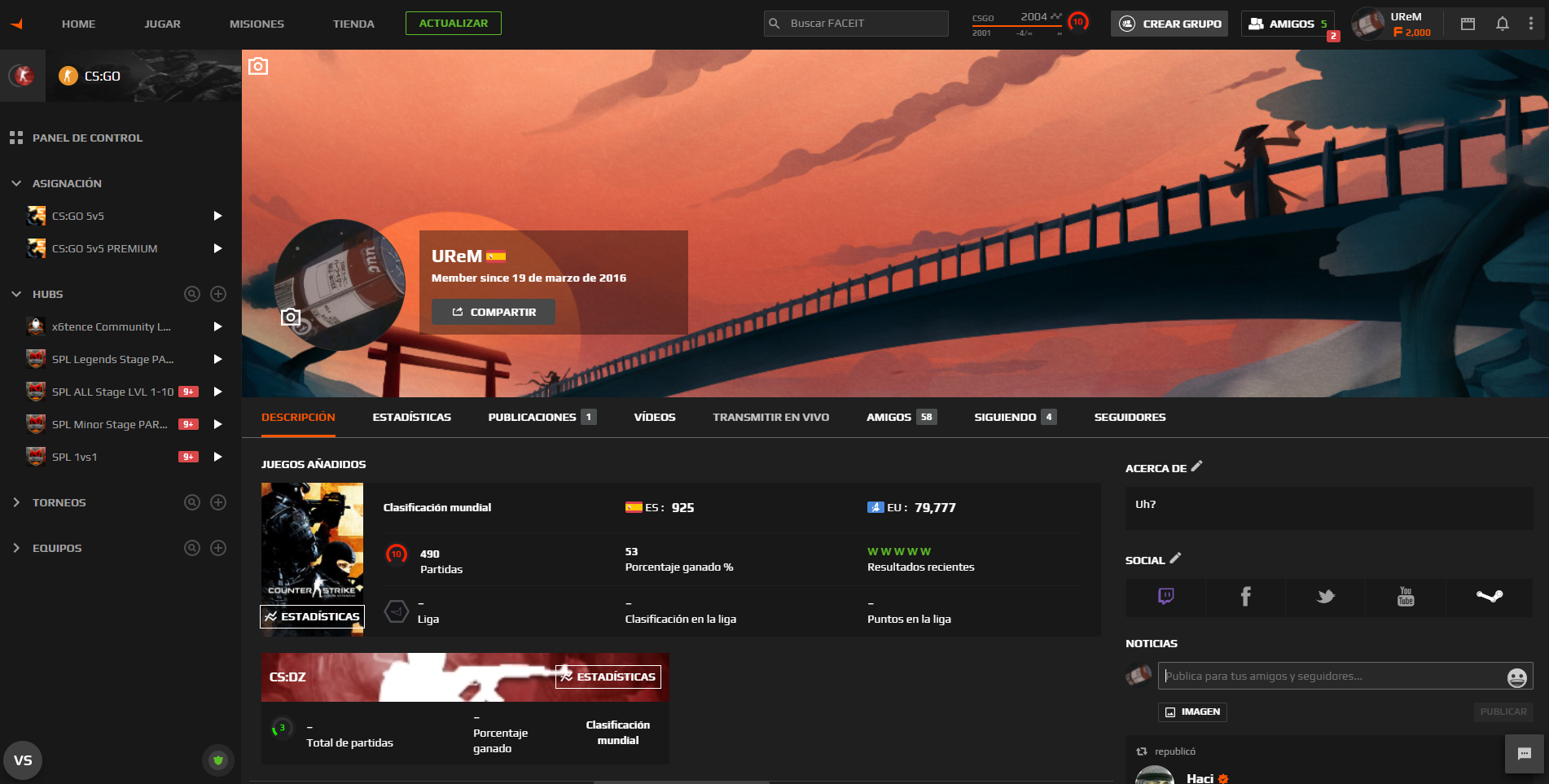Click the change cover photo camera icon
The image size is (1549, 784).
coord(258,66)
